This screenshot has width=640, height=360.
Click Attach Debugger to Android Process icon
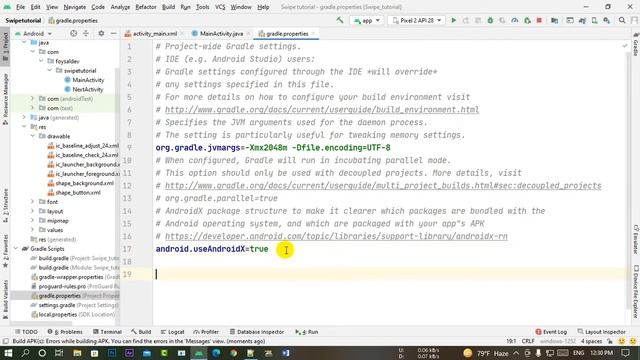[527, 20]
